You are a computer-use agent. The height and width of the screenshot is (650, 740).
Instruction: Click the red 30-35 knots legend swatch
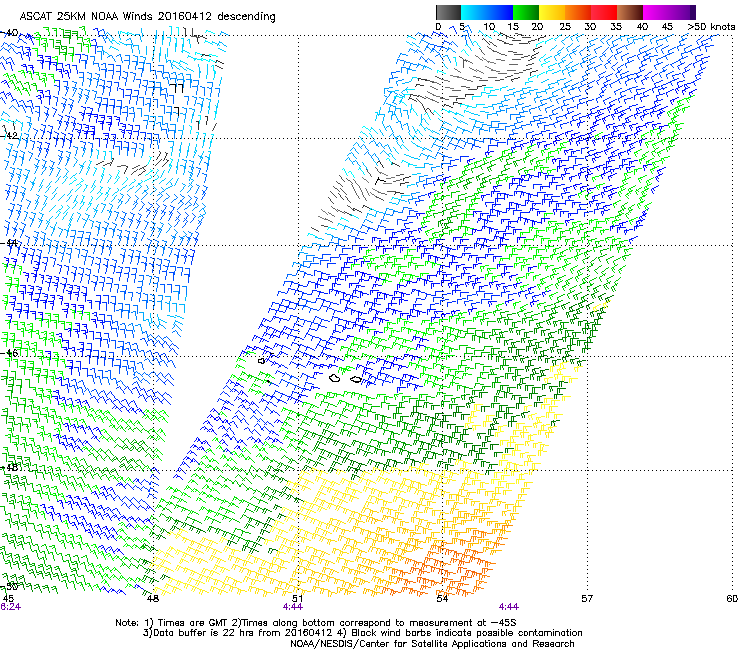tap(604, 12)
